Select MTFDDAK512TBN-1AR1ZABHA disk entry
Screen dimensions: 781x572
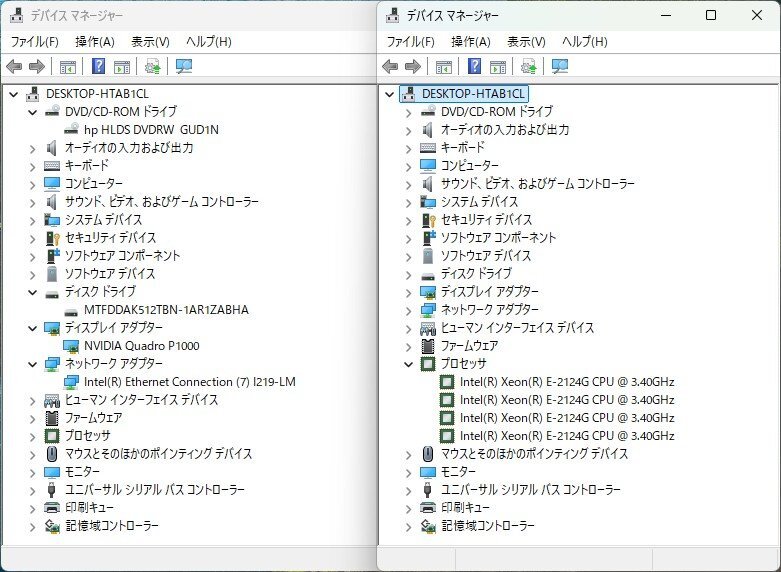click(166, 310)
